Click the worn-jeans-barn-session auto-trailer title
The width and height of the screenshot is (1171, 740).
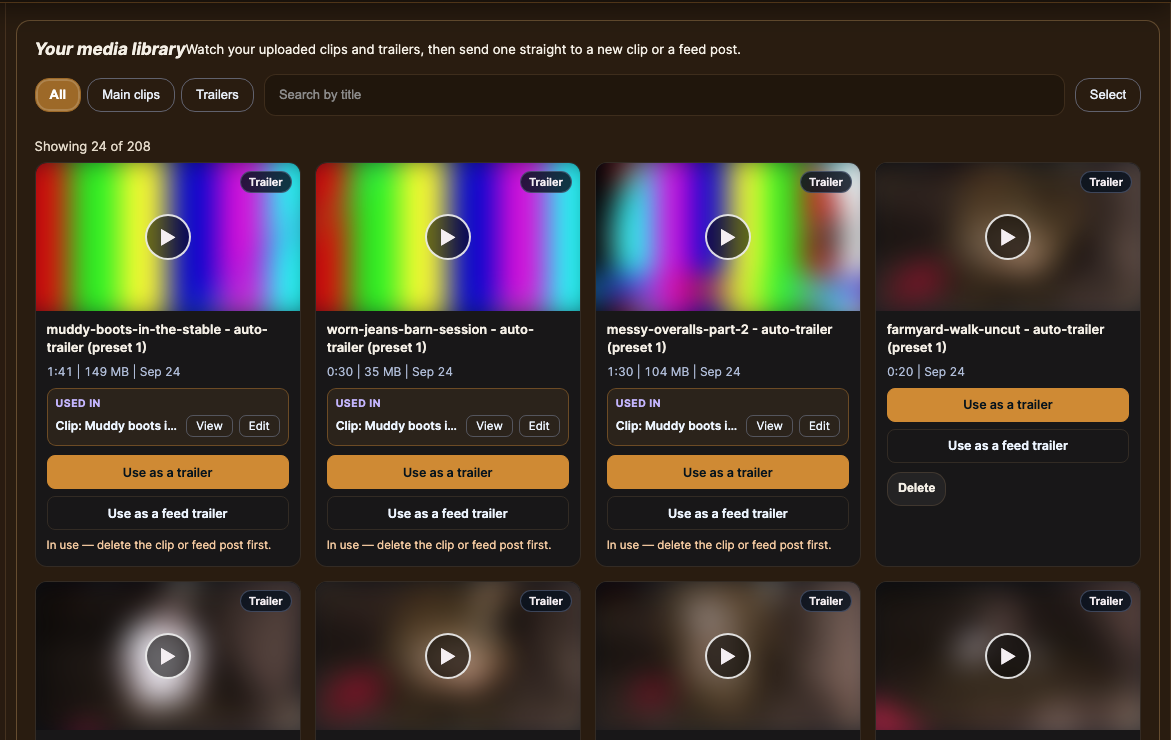tap(430, 338)
